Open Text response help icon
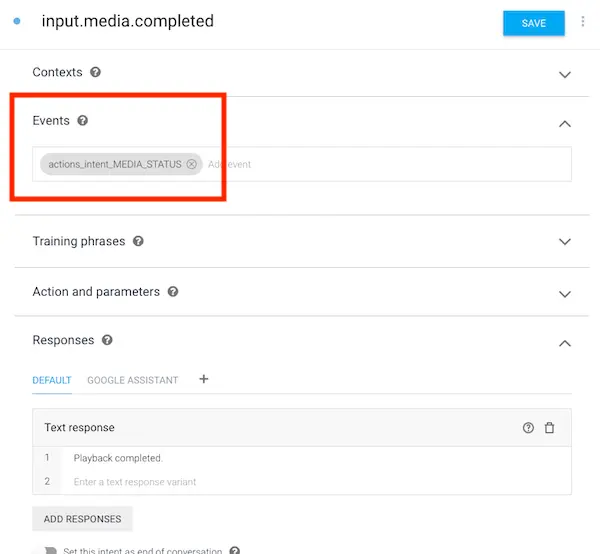 tap(528, 427)
